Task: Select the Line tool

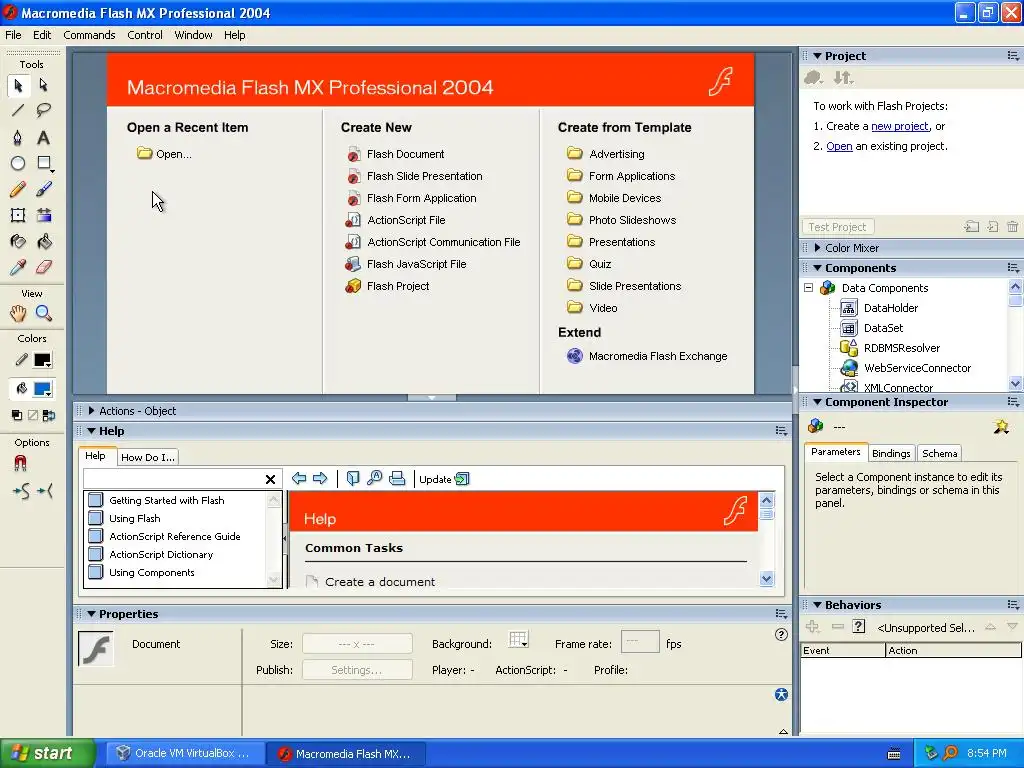Action: point(18,110)
